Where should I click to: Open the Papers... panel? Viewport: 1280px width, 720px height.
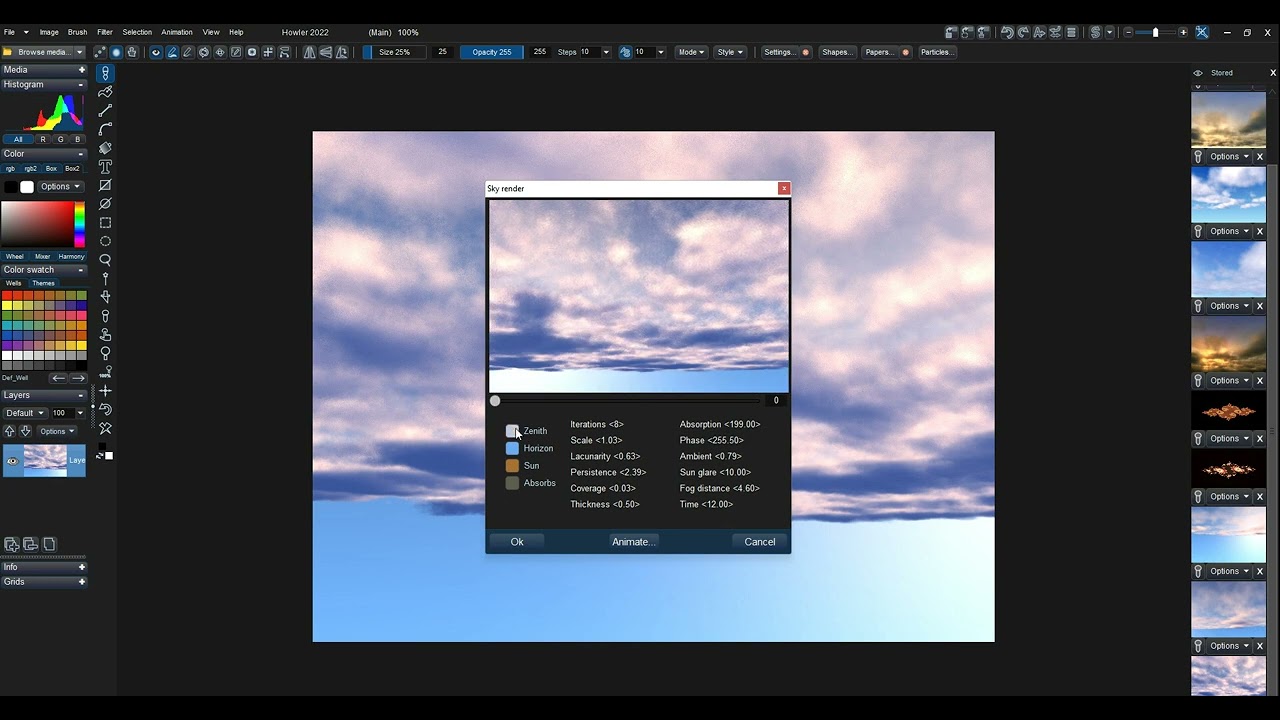click(x=880, y=52)
